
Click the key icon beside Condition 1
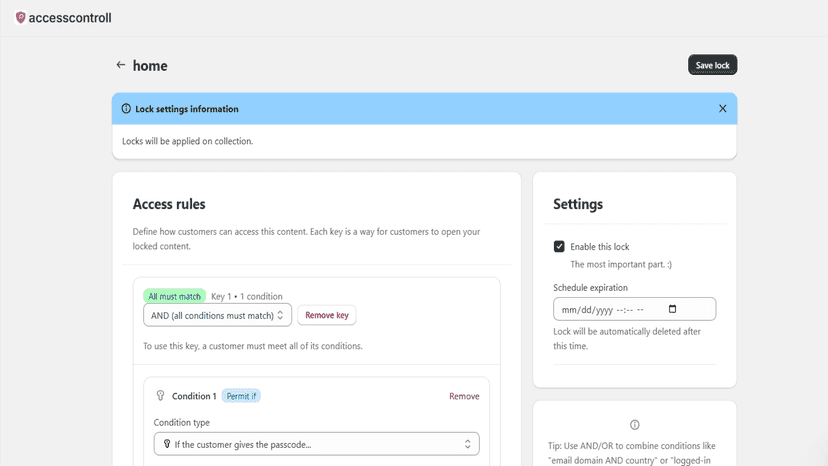tap(161, 396)
